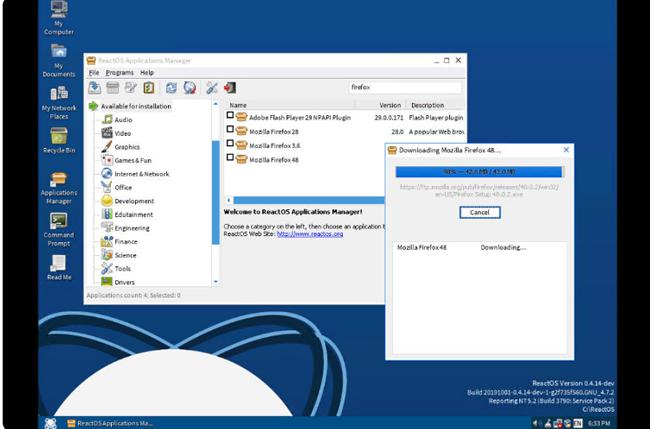Open the Programs menu

point(120,73)
